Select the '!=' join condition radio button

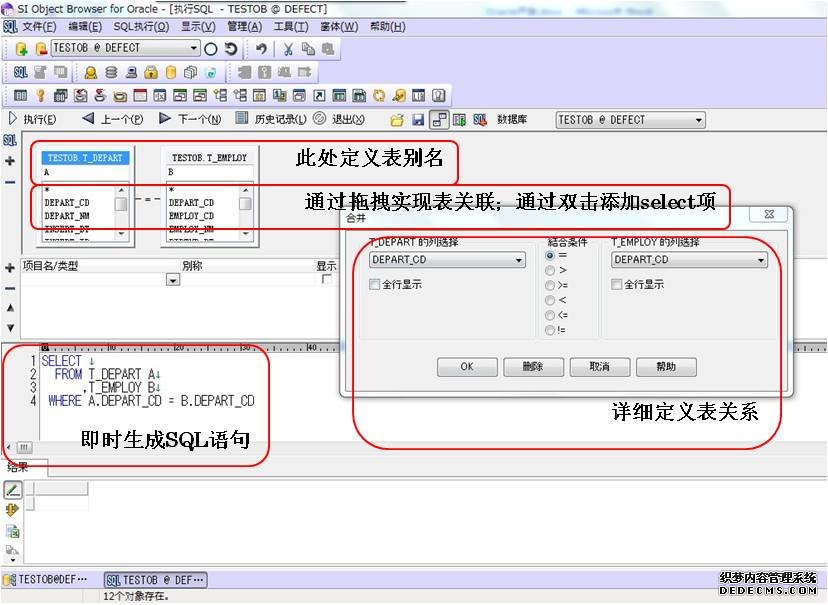tap(550, 330)
